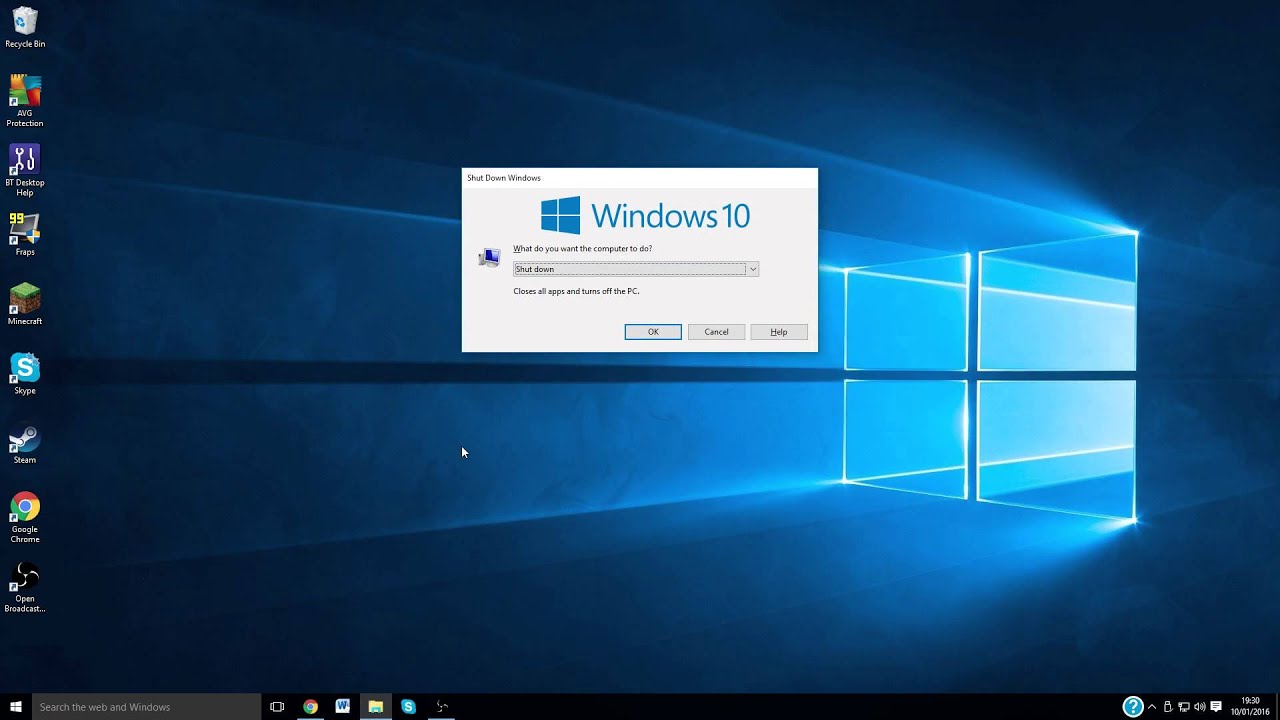Launch Chrome from the taskbar
Screen dimensions: 1280x720
310,707
